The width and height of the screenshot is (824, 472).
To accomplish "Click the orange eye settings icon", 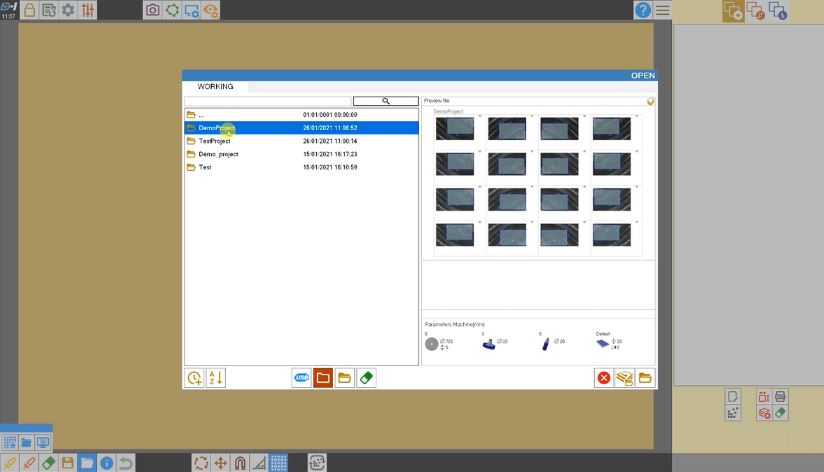I will [x=211, y=10].
